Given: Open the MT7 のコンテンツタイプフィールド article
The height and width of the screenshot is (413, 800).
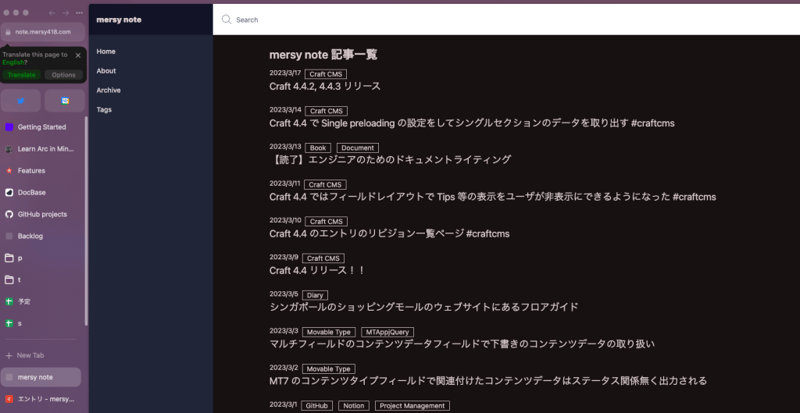Looking at the screenshot, I should click(488, 380).
